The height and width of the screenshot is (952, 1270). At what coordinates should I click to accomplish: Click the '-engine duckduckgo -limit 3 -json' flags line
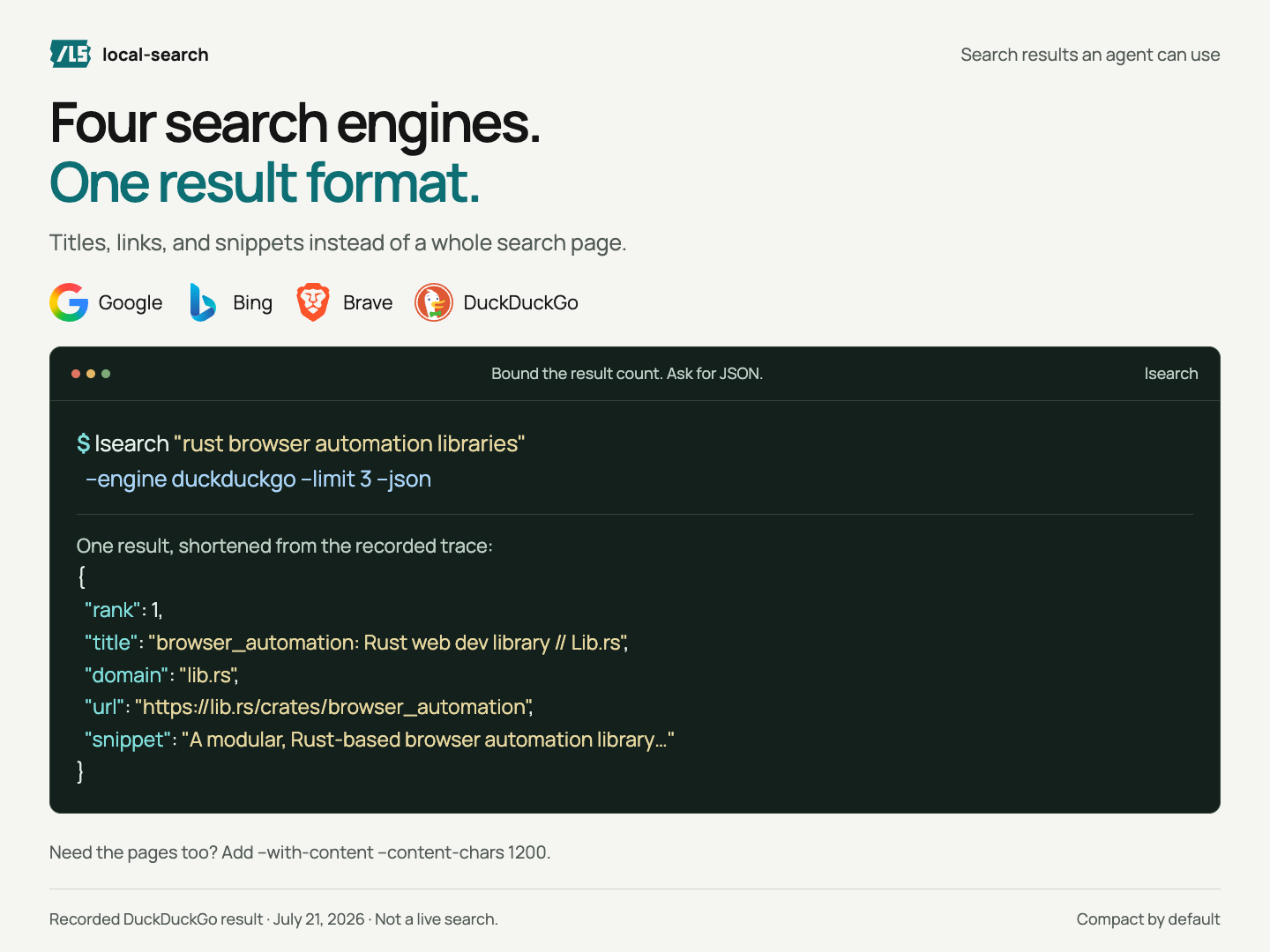pyautogui.click(x=258, y=479)
